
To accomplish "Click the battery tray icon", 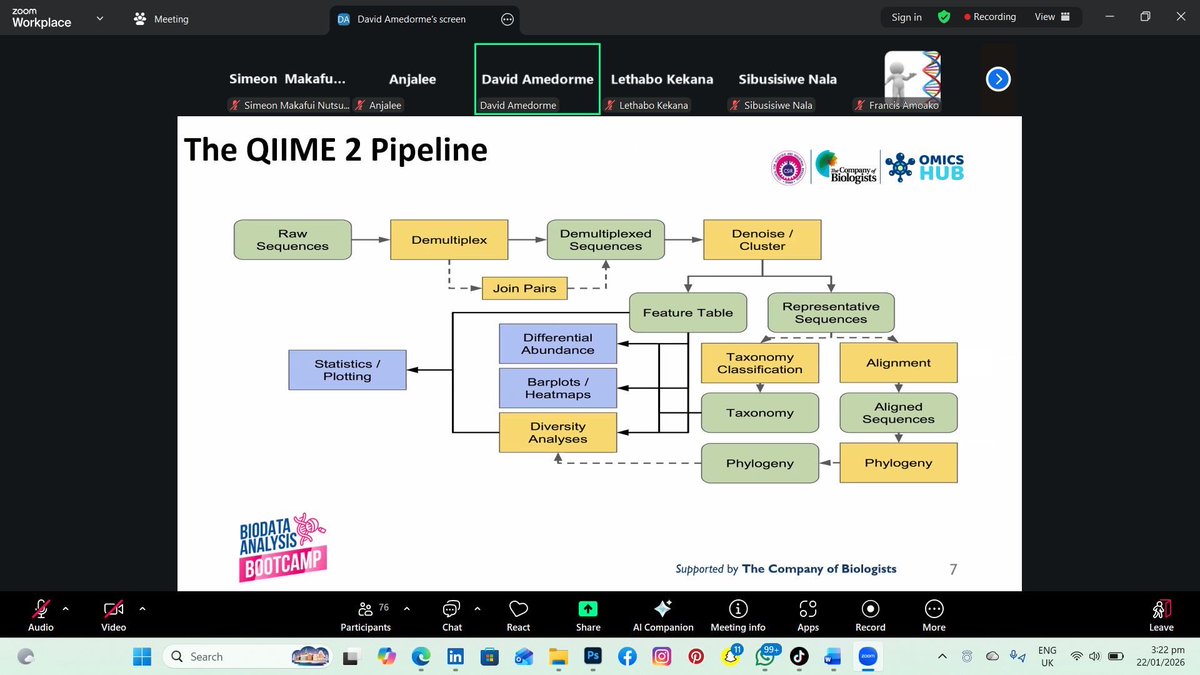I will 1116,656.
